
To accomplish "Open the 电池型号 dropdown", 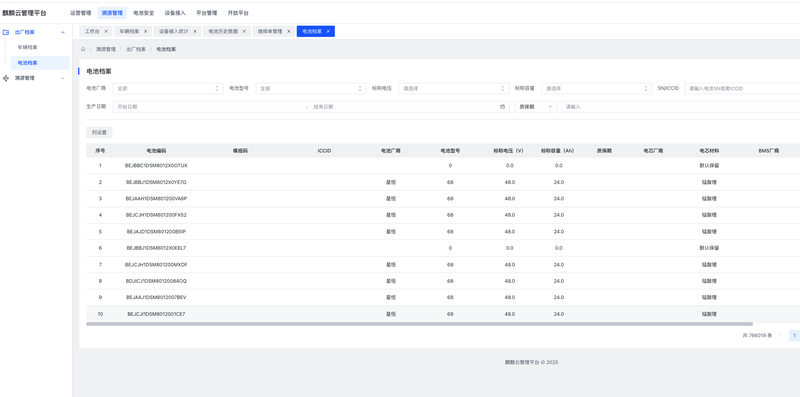I will 311,88.
